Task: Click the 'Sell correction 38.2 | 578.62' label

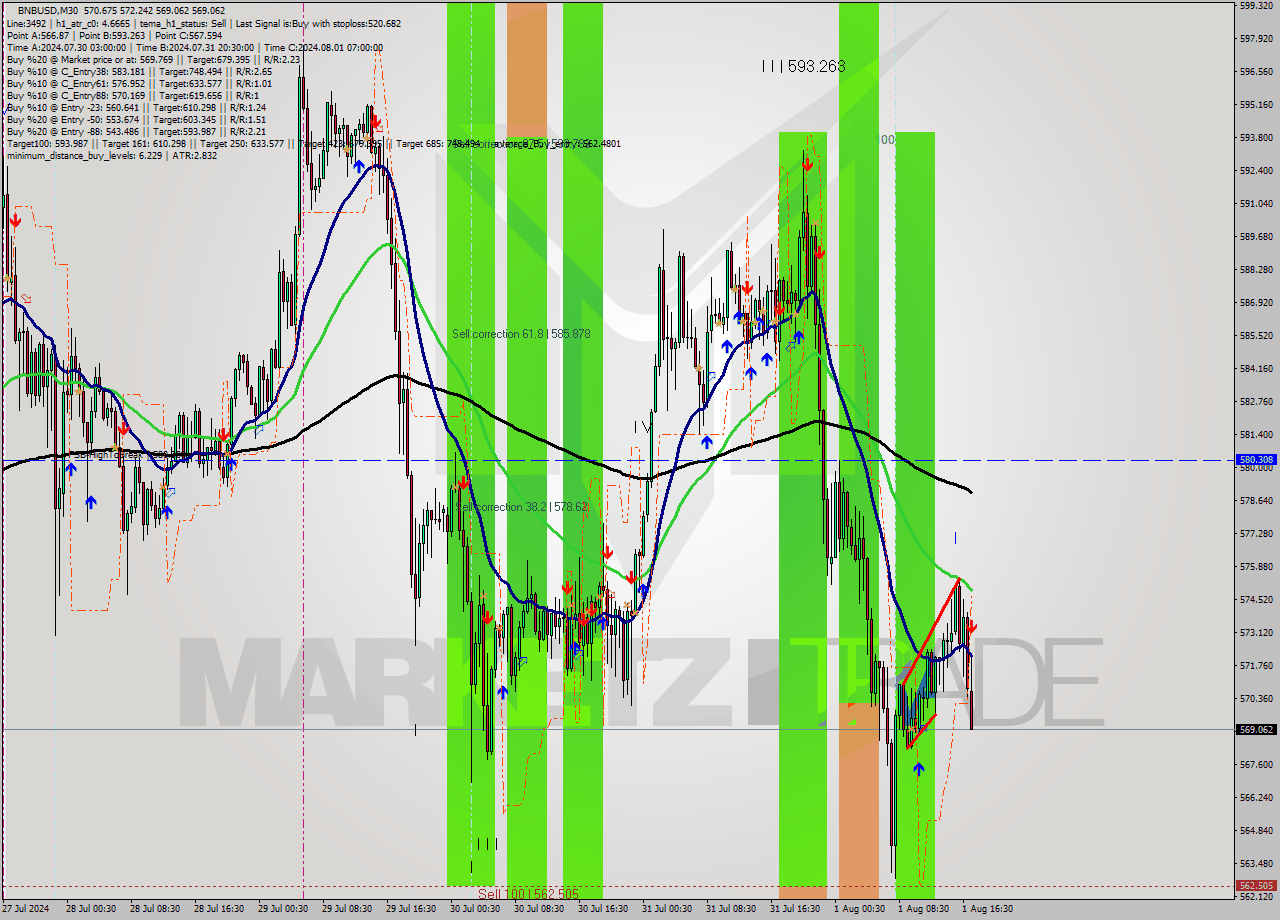Action: tap(522, 507)
